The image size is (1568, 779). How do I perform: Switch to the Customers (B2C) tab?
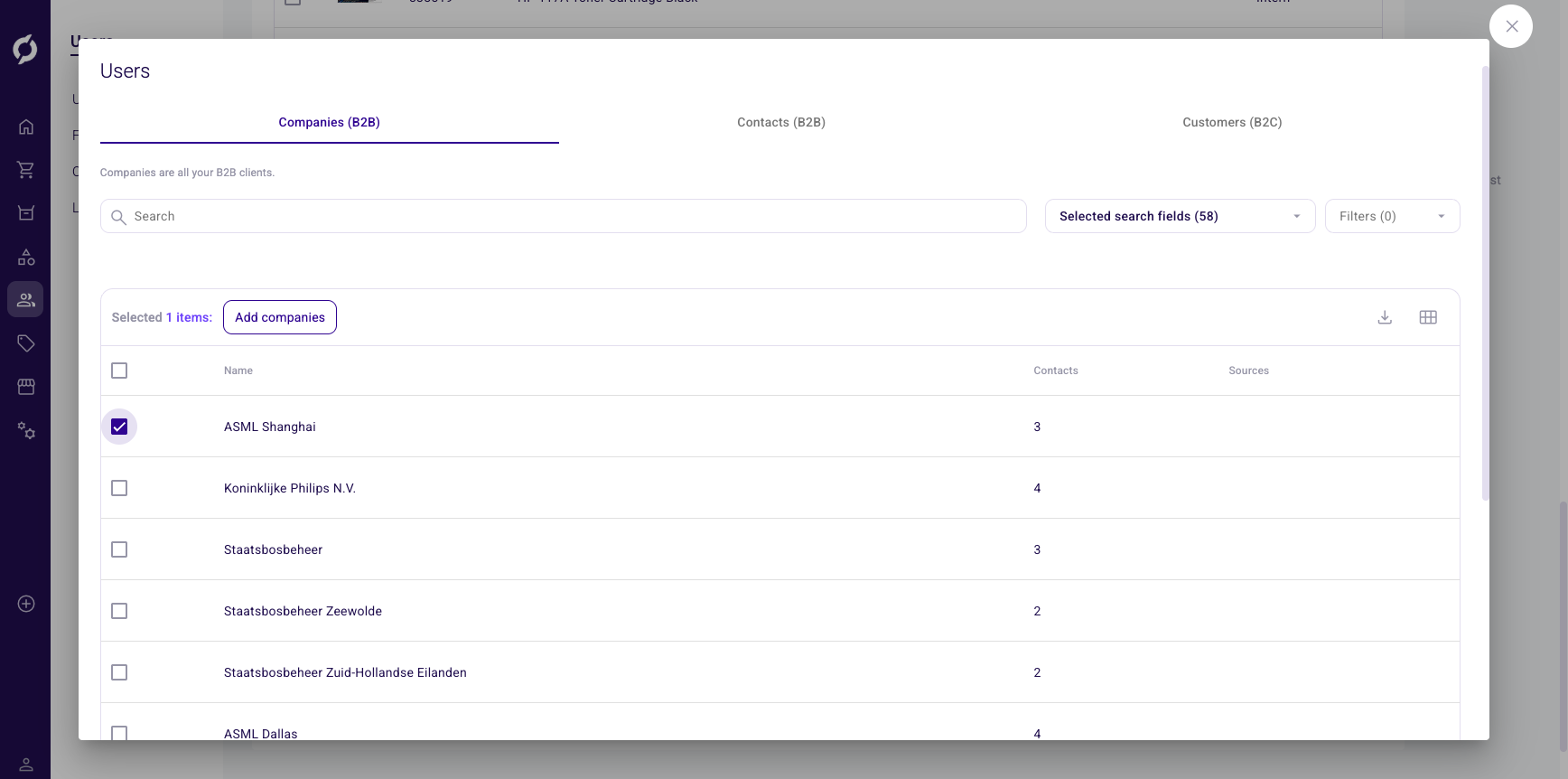pos(1232,122)
